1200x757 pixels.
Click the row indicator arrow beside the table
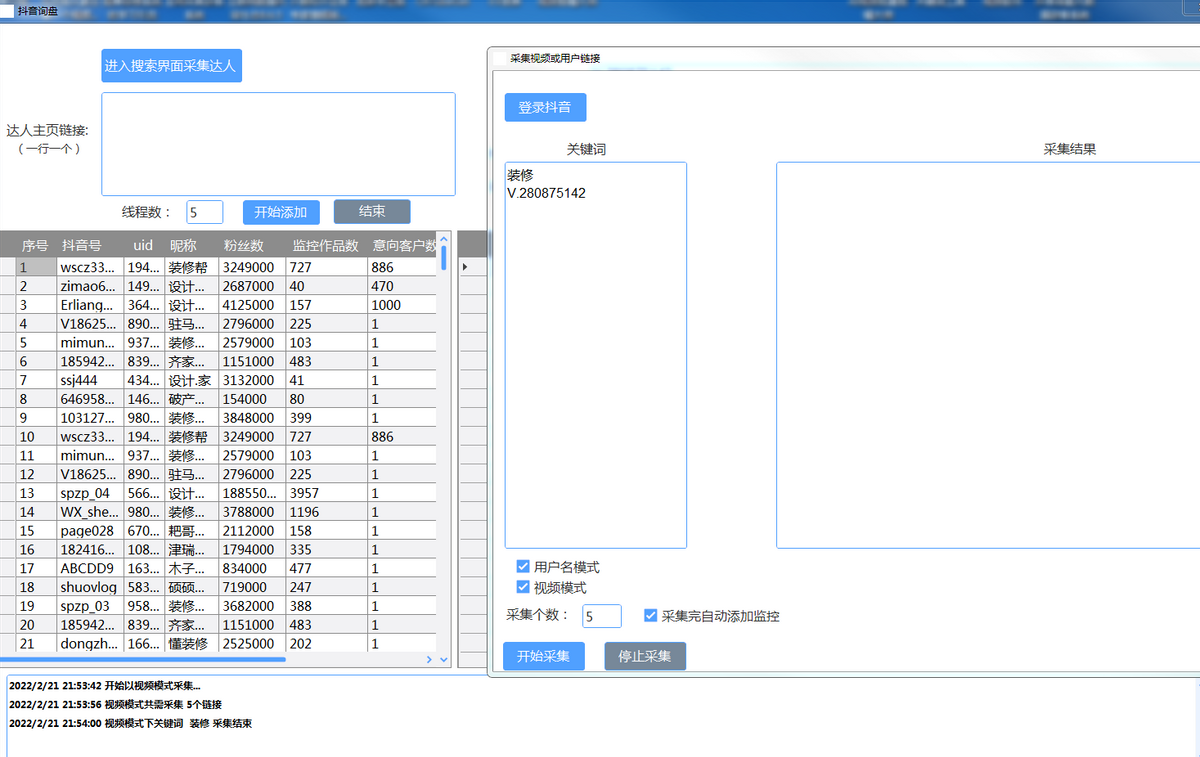click(464, 267)
